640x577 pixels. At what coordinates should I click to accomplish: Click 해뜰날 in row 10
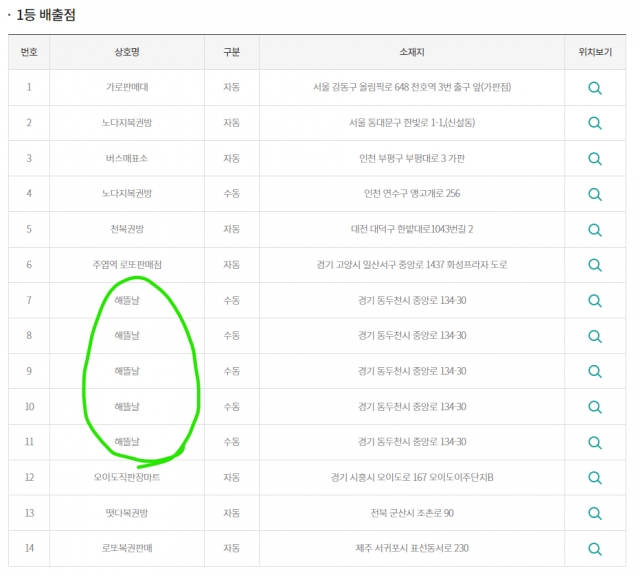tap(127, 406)
